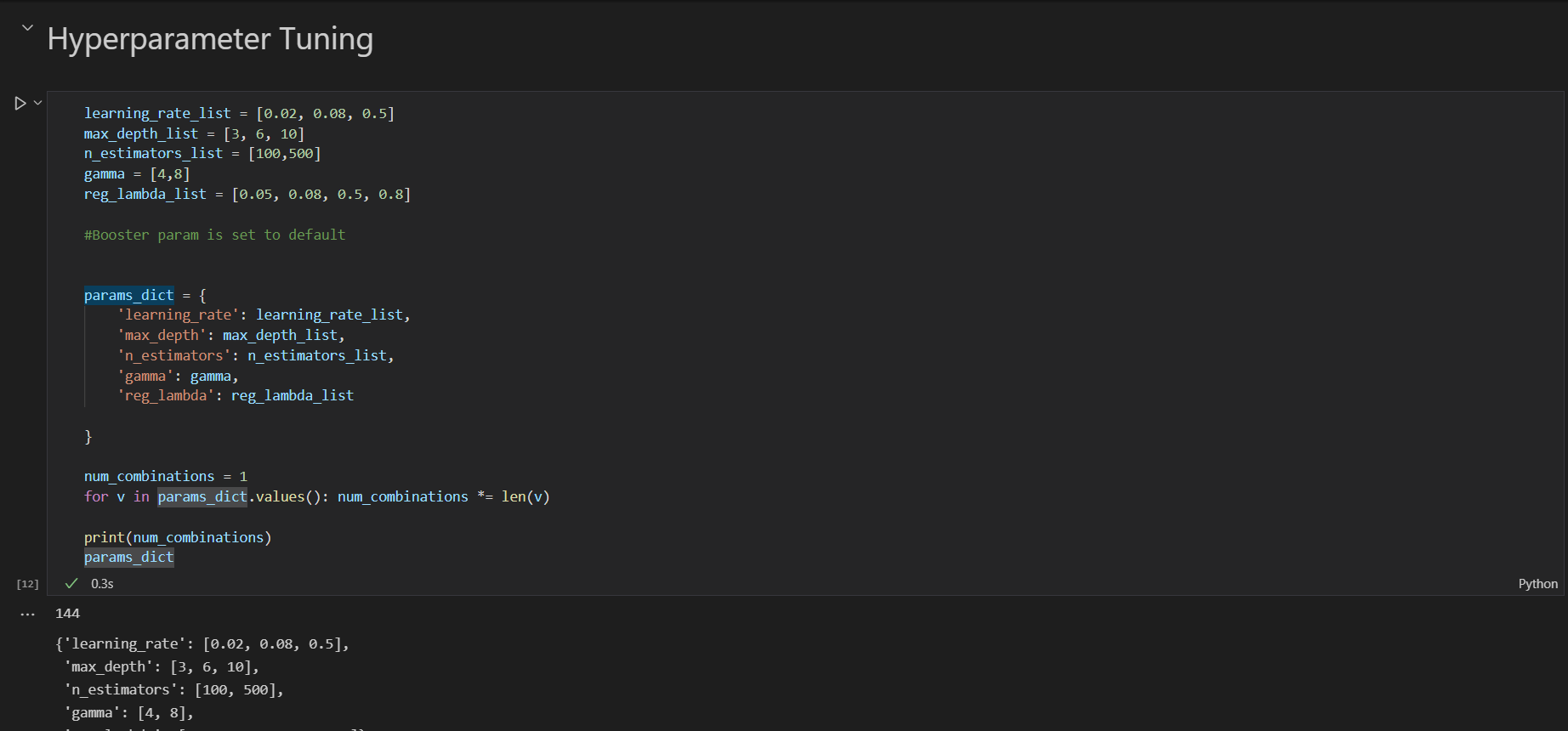Click the output value 144
This screenshot has height=731, width=1568.
68,614
